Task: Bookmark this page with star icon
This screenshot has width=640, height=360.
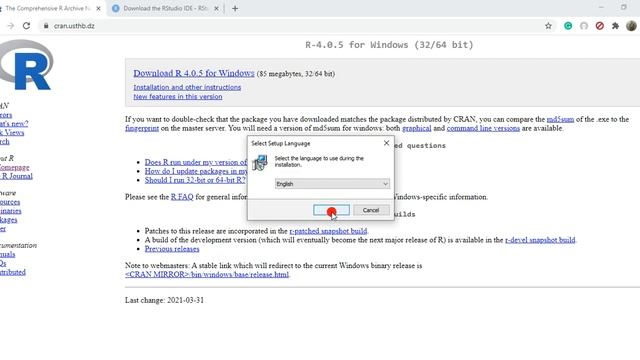Action: pos(548,26)
